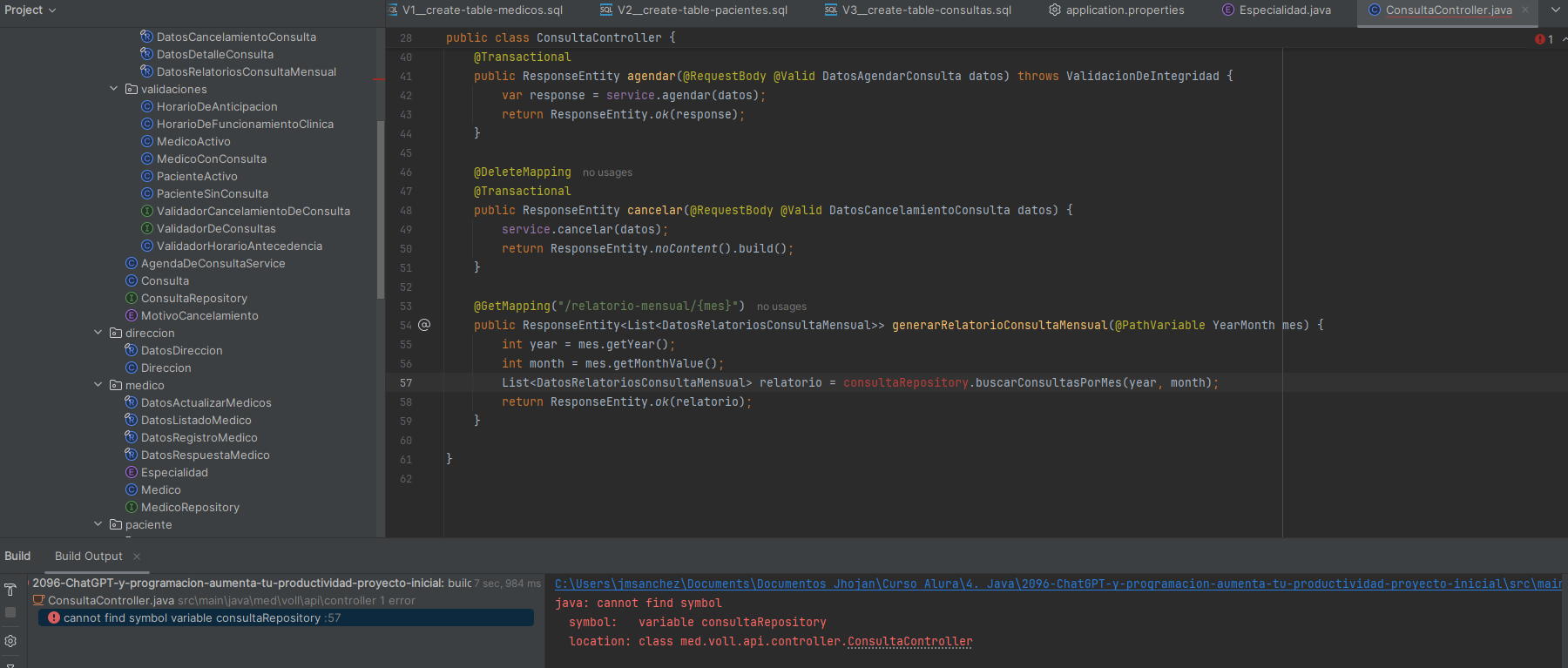This screenshot has height=668, width=1568.
Task: Open HorarioDeFuncionamientoClinica class
Action: 245,124
